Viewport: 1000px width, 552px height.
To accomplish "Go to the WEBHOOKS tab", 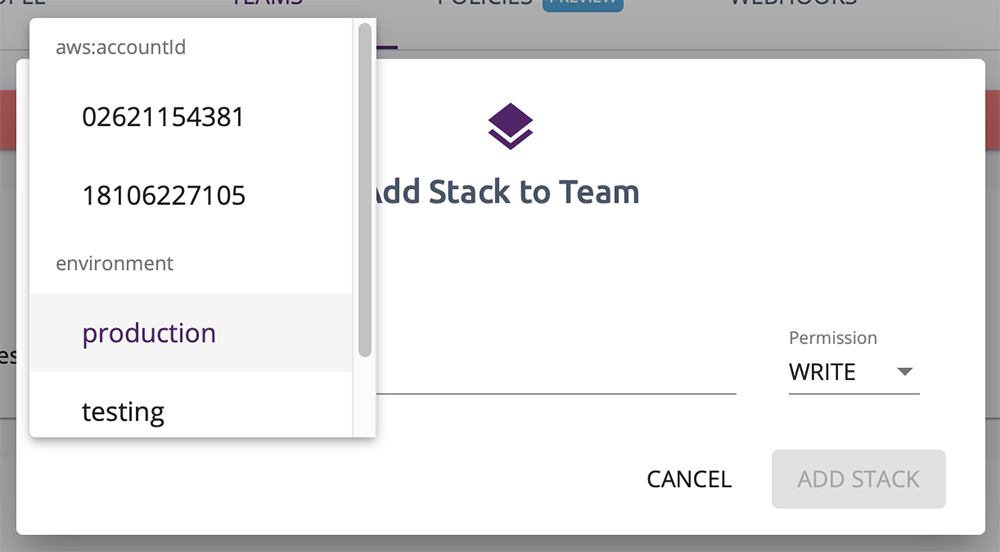I will [793, 3].
